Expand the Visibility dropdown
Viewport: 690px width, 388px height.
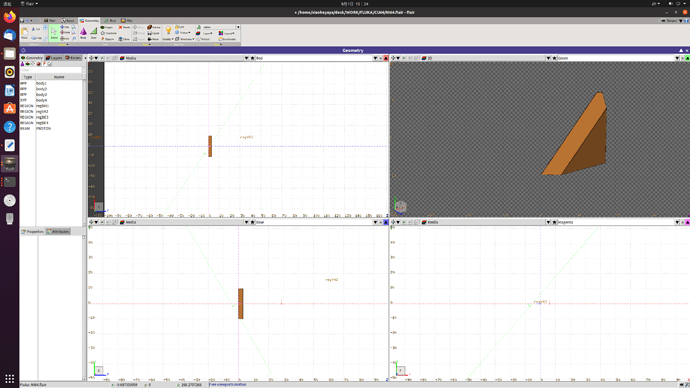(x=168, y=39)
